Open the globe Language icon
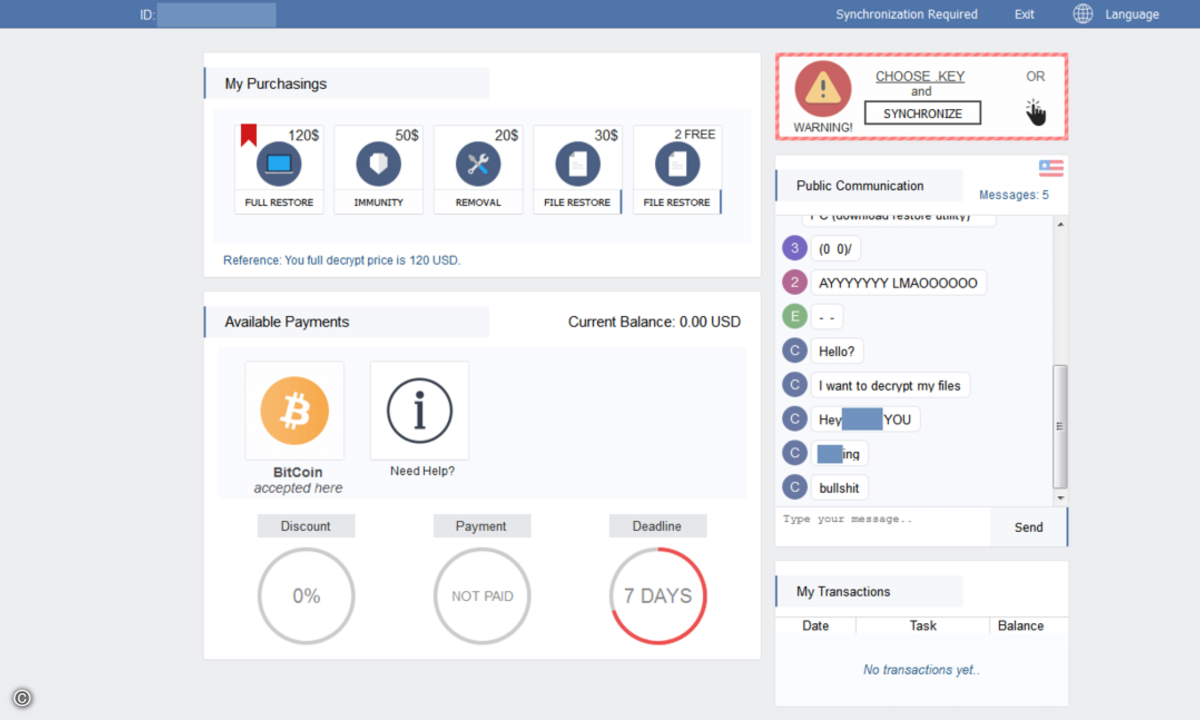This screenshot has height=720, width=1200. point(1083,14)
